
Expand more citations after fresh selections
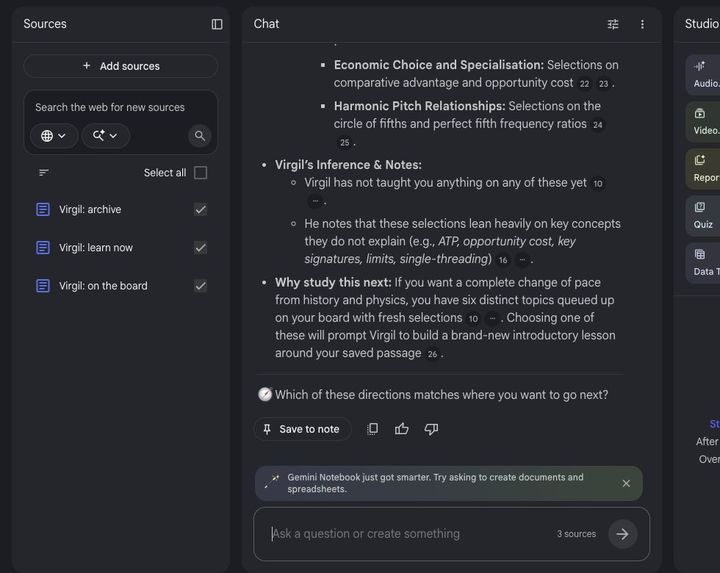click(492, 318)
